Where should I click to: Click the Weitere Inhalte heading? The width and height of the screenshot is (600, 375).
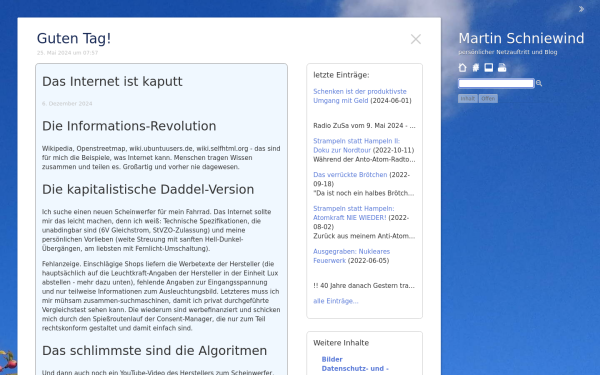(x=341, y=343)
